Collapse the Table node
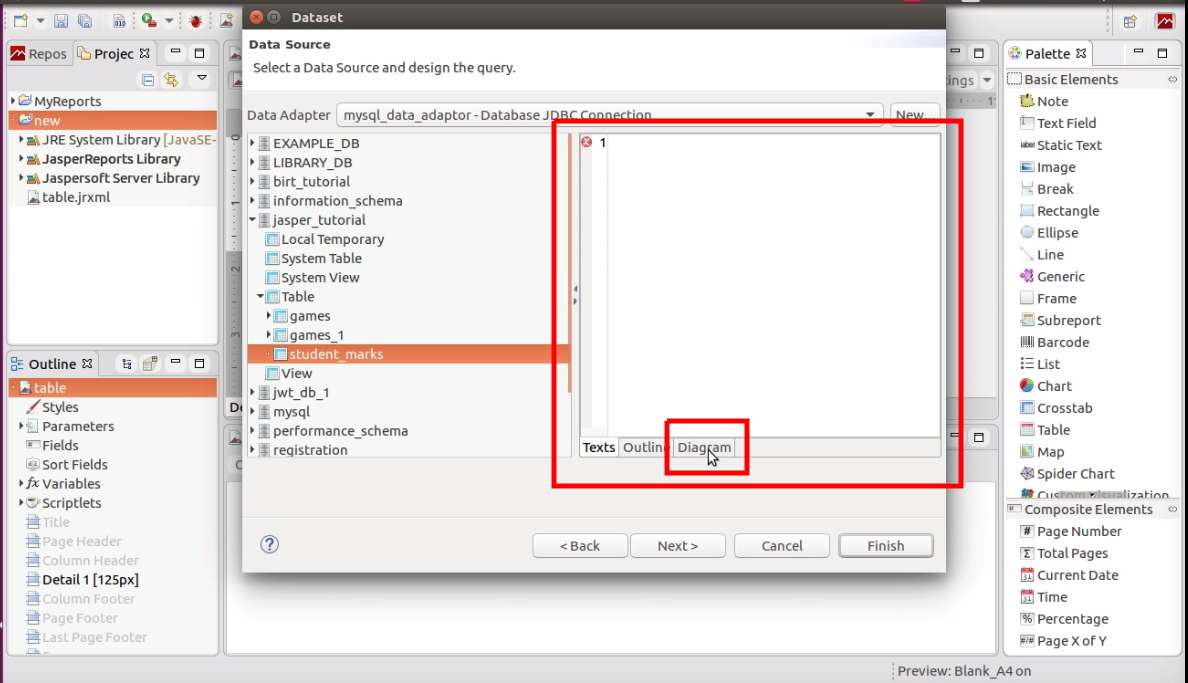 [x=261, y=296]
